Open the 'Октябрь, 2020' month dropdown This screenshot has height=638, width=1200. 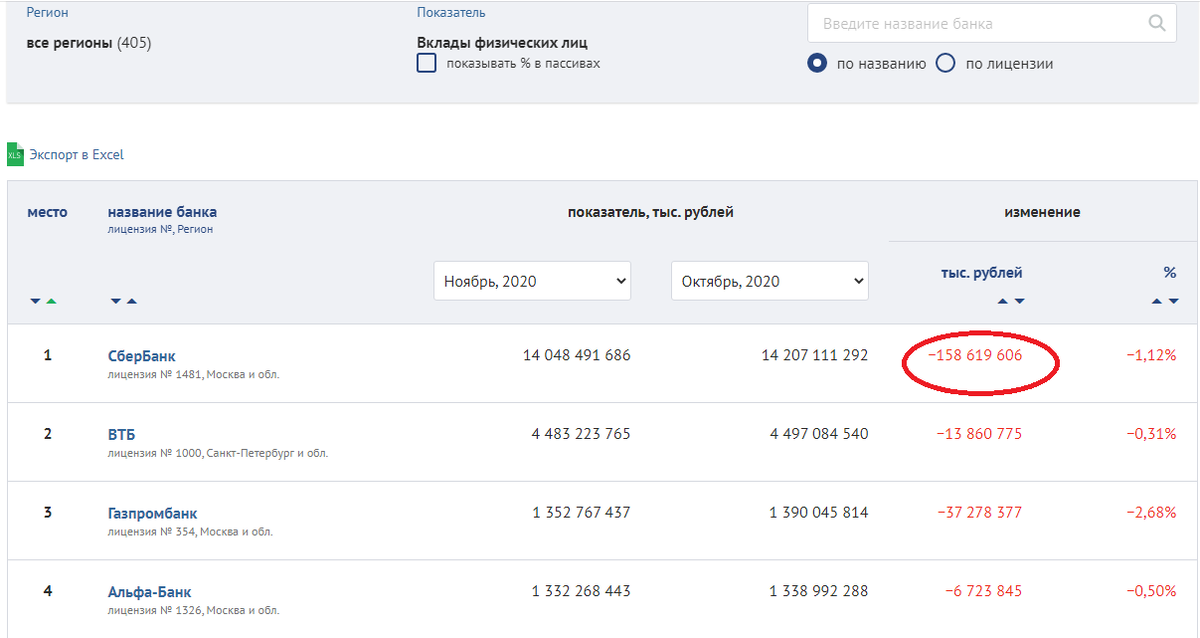(770, 281)
